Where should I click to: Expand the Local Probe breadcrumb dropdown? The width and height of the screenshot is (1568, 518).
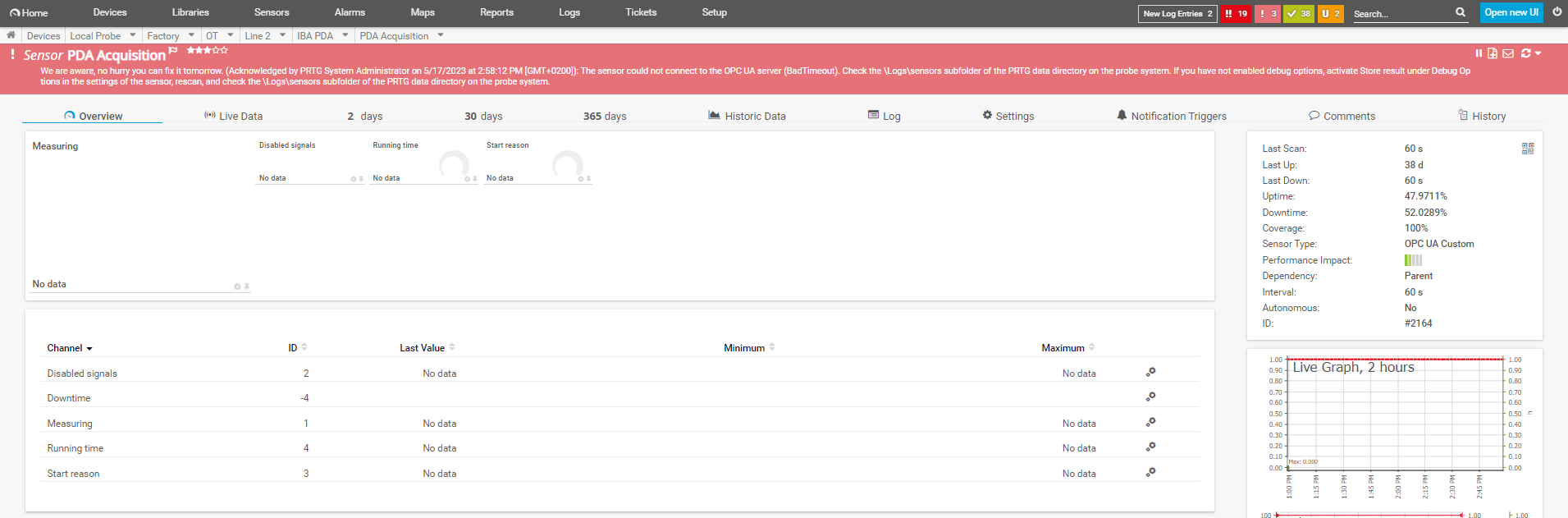click(x=133, y=35)
